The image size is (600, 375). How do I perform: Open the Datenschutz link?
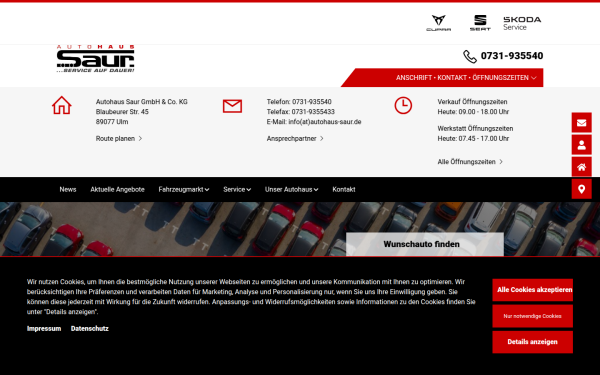pyautogui.click(x=90, y=329)
